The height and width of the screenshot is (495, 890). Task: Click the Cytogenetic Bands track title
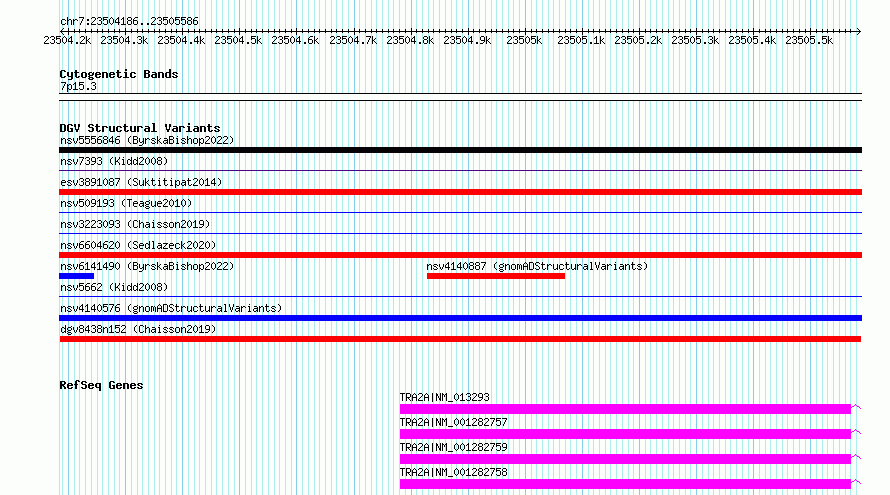[119, 74]
